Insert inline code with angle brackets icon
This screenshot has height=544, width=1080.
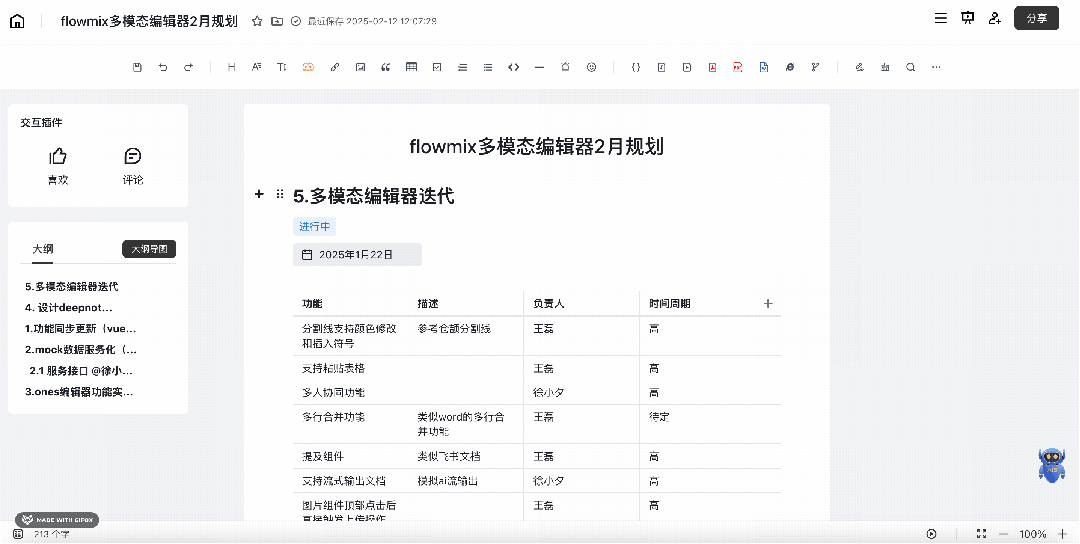tap(513, 67)
